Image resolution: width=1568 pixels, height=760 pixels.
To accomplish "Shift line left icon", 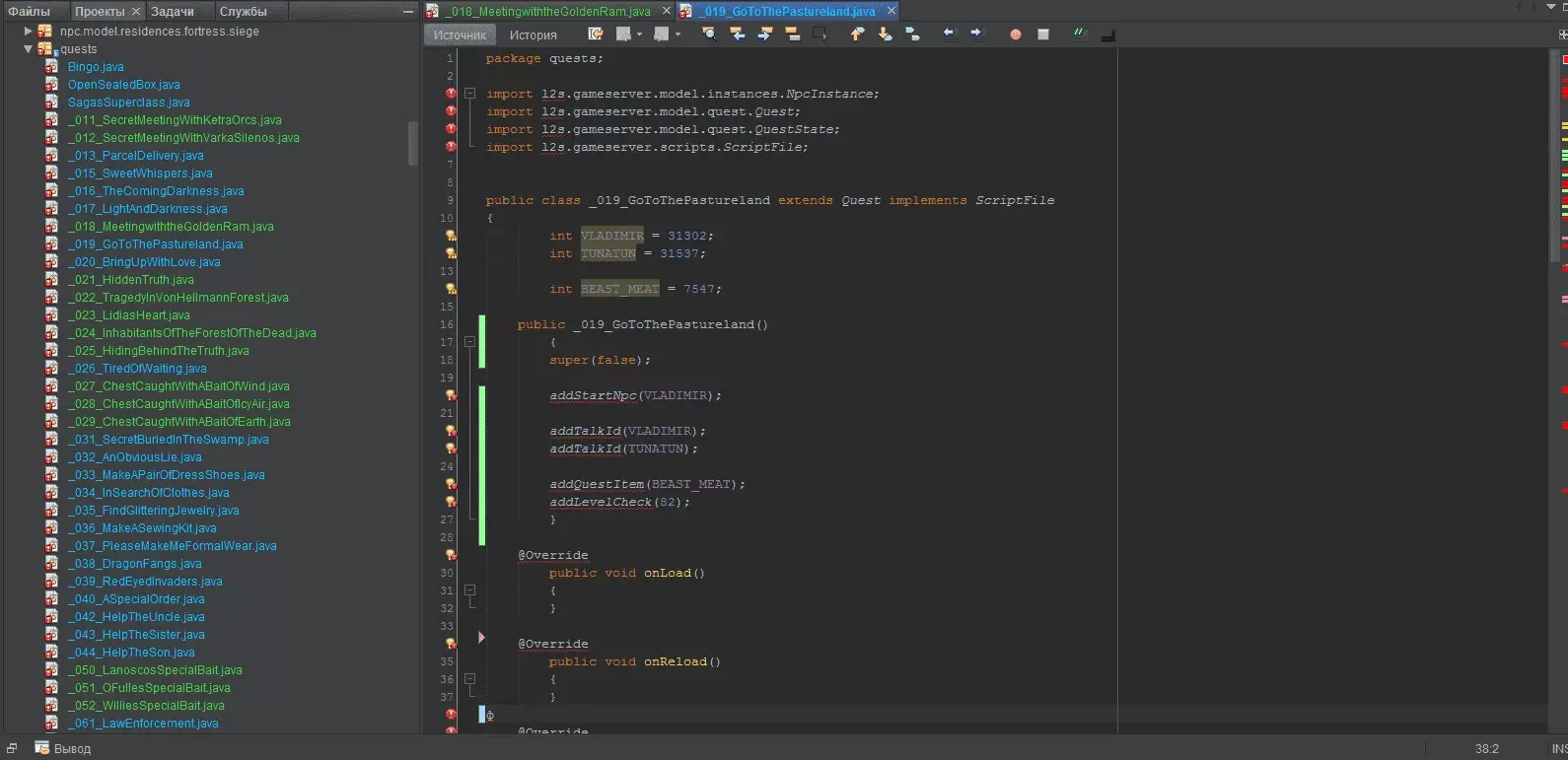I will [x=950, y=35].
